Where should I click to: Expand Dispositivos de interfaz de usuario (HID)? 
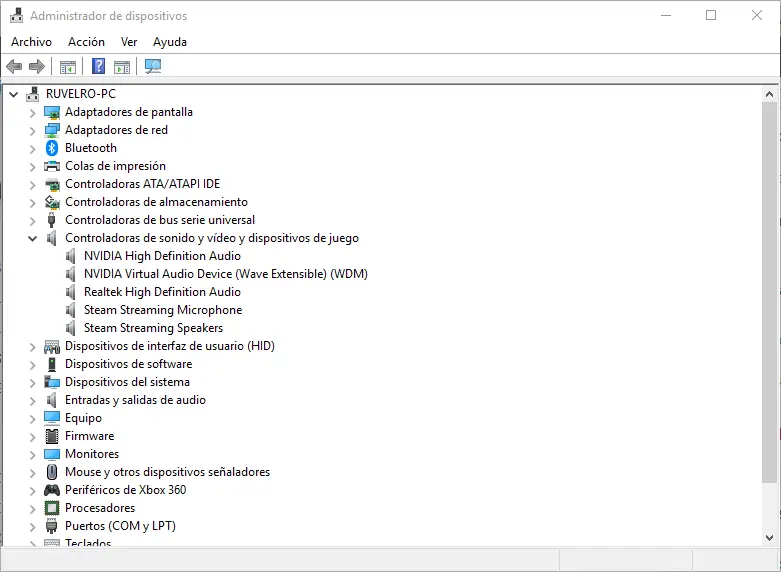[x=32, y=347]
